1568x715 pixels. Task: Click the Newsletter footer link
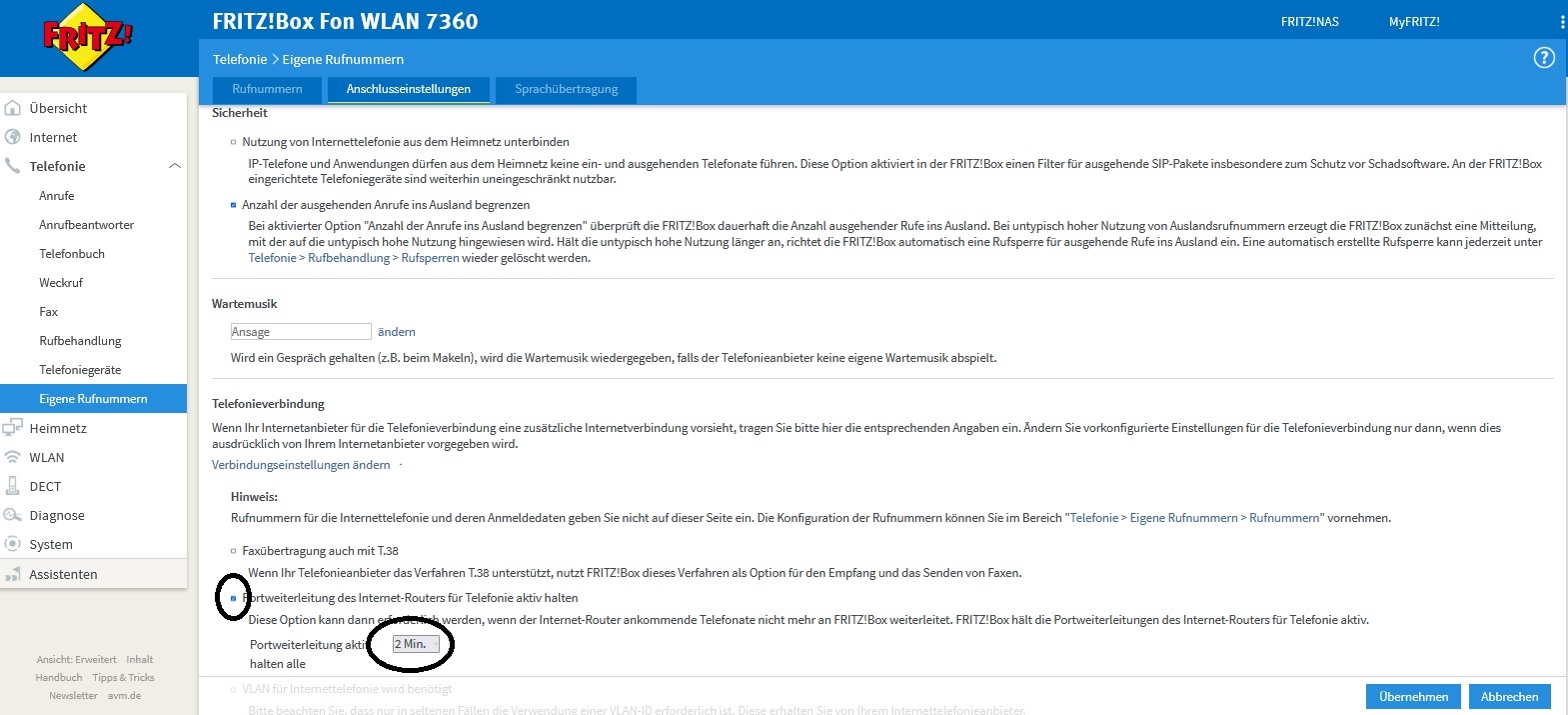pos(73,696)
